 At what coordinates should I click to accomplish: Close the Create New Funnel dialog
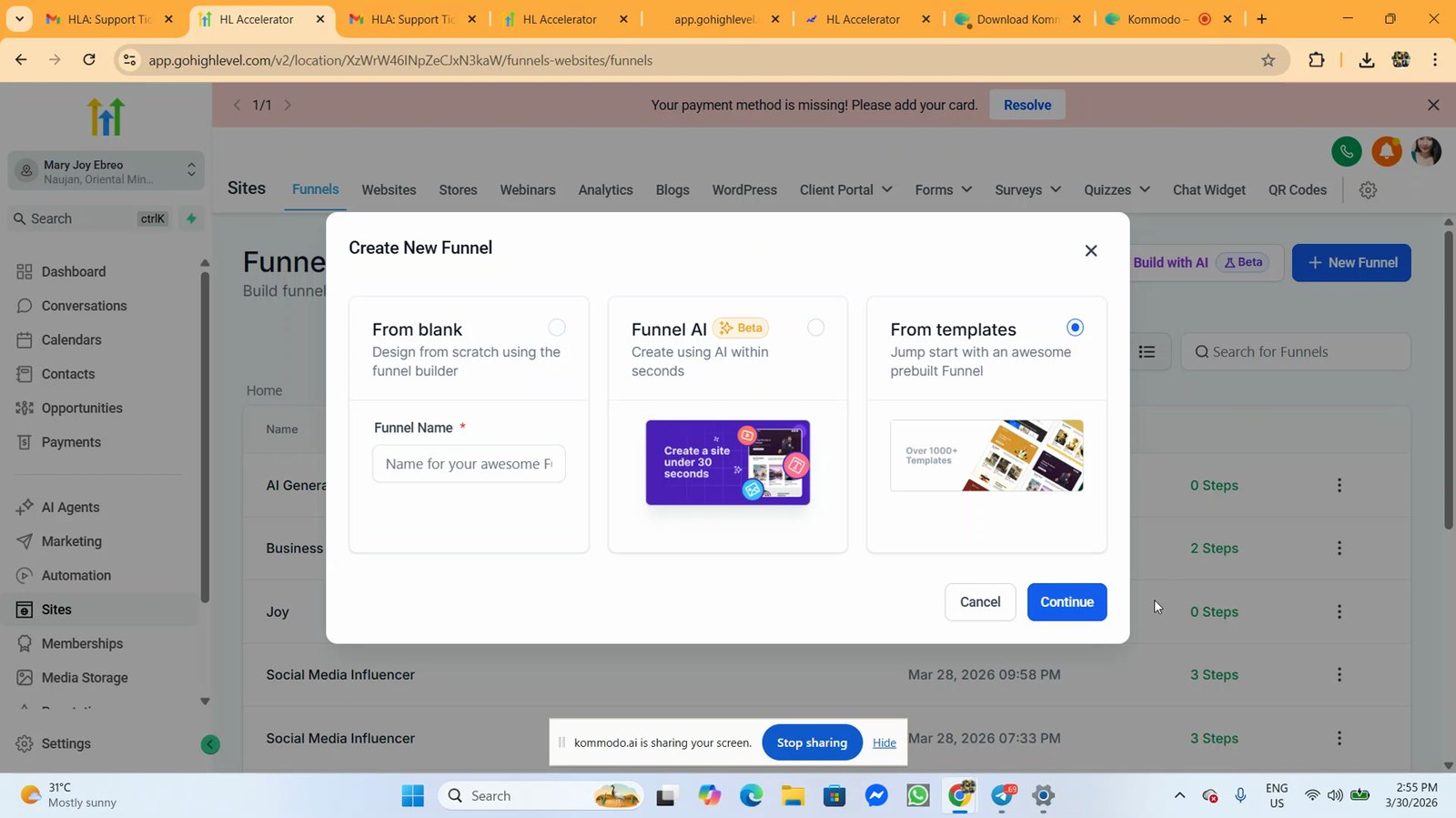click(1091, 250)
